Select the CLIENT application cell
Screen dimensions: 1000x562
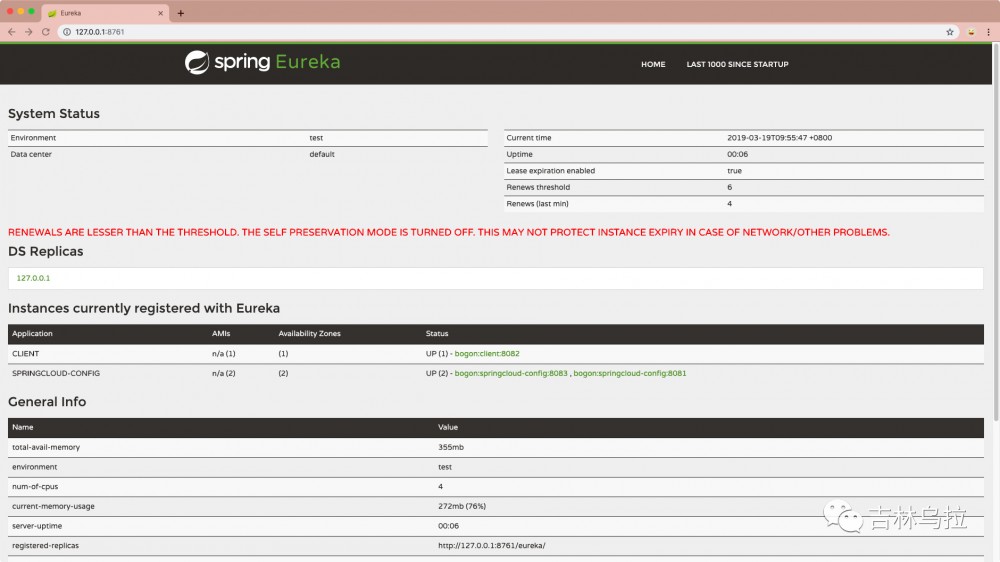(x=26, y=353)
